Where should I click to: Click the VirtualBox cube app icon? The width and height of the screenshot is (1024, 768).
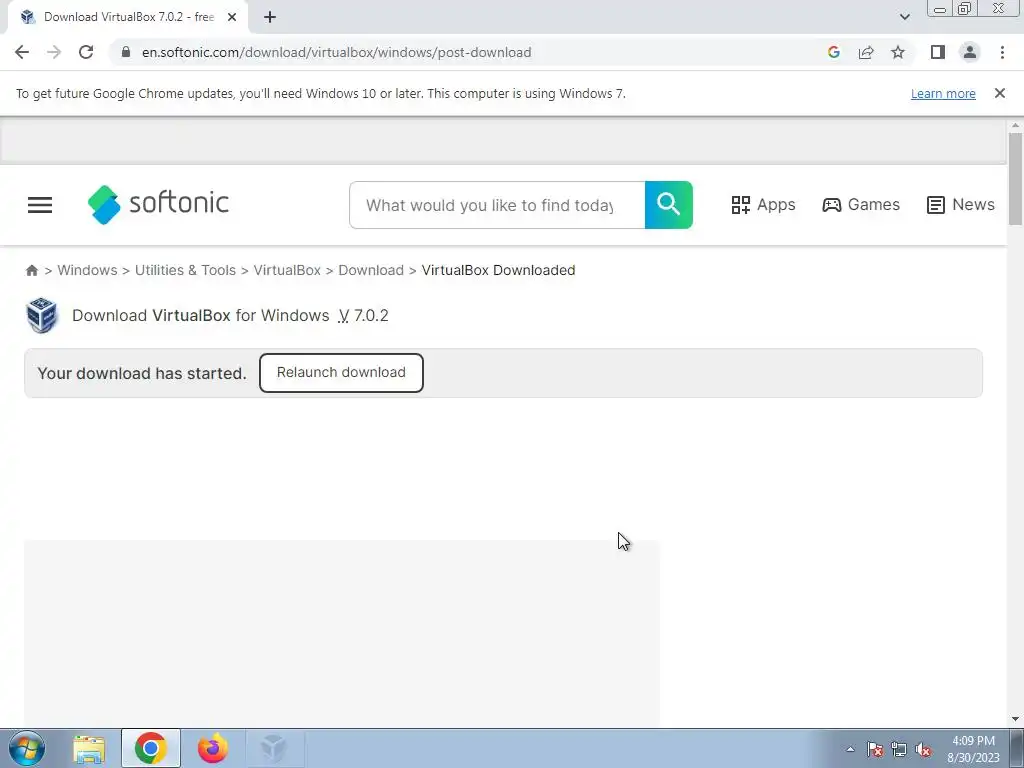42,315
